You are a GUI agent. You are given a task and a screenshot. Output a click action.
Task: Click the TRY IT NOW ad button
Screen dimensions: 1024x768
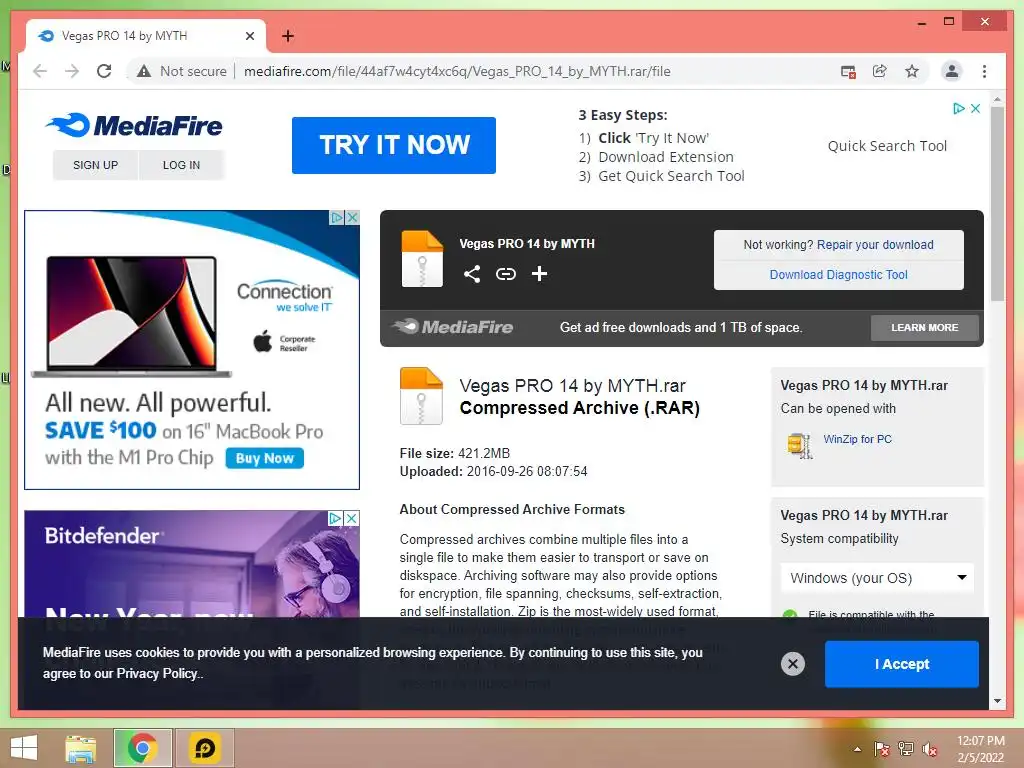(x=394, y=145)
